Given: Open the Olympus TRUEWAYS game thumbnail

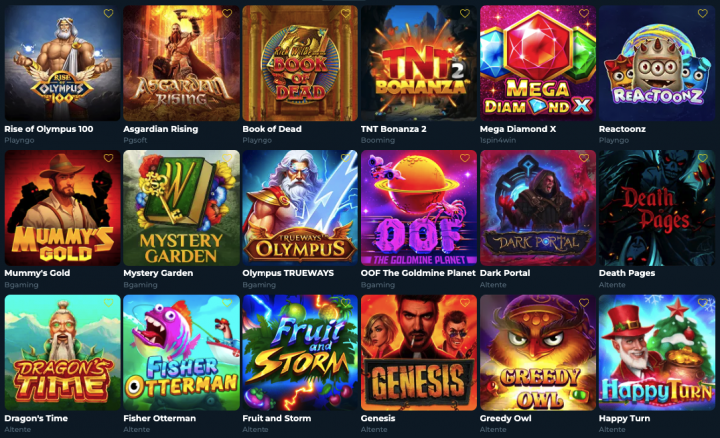Looking at the screenshot, I should point(300,208).
